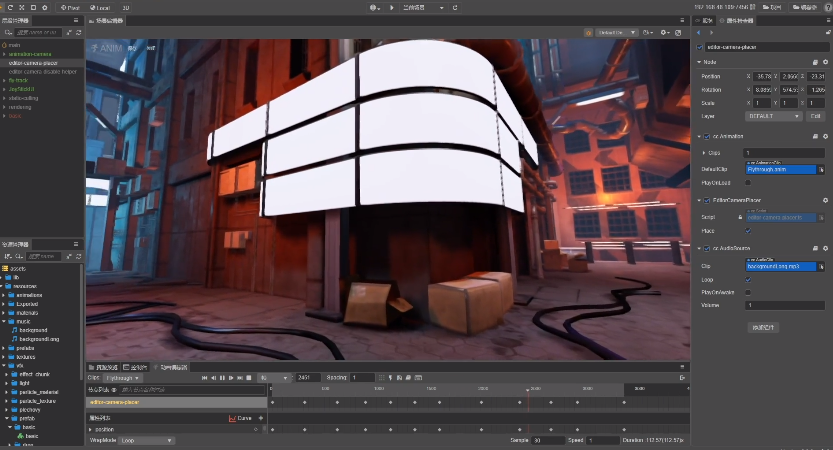Uncheck the Loop checkbox in AudioSource
This screenshot has width=833, height=450.
point(748,279)
